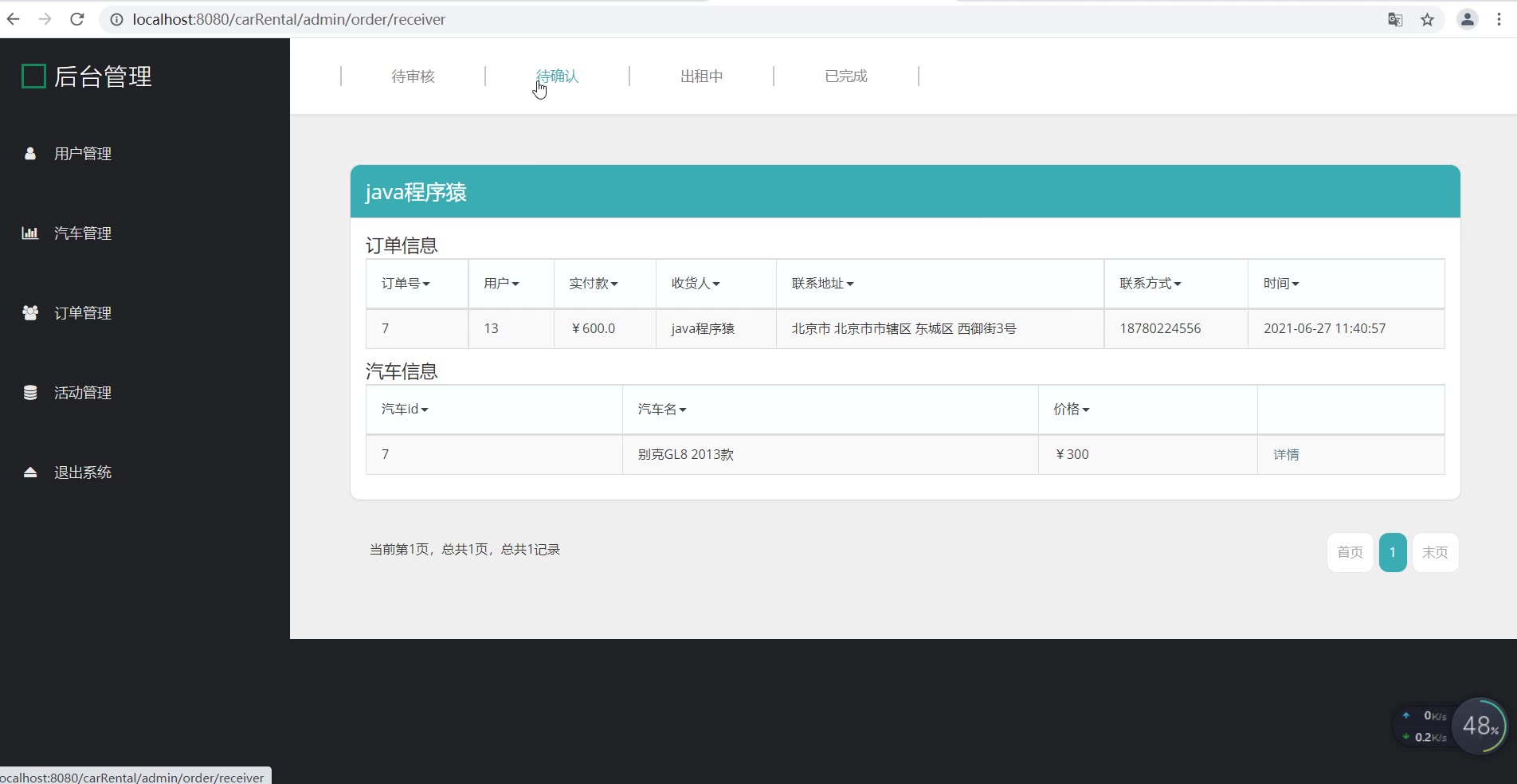The width and height of the screenshot is (1517, 784).
Task: Click the group icon beside 订单管理
Action: 30,313
